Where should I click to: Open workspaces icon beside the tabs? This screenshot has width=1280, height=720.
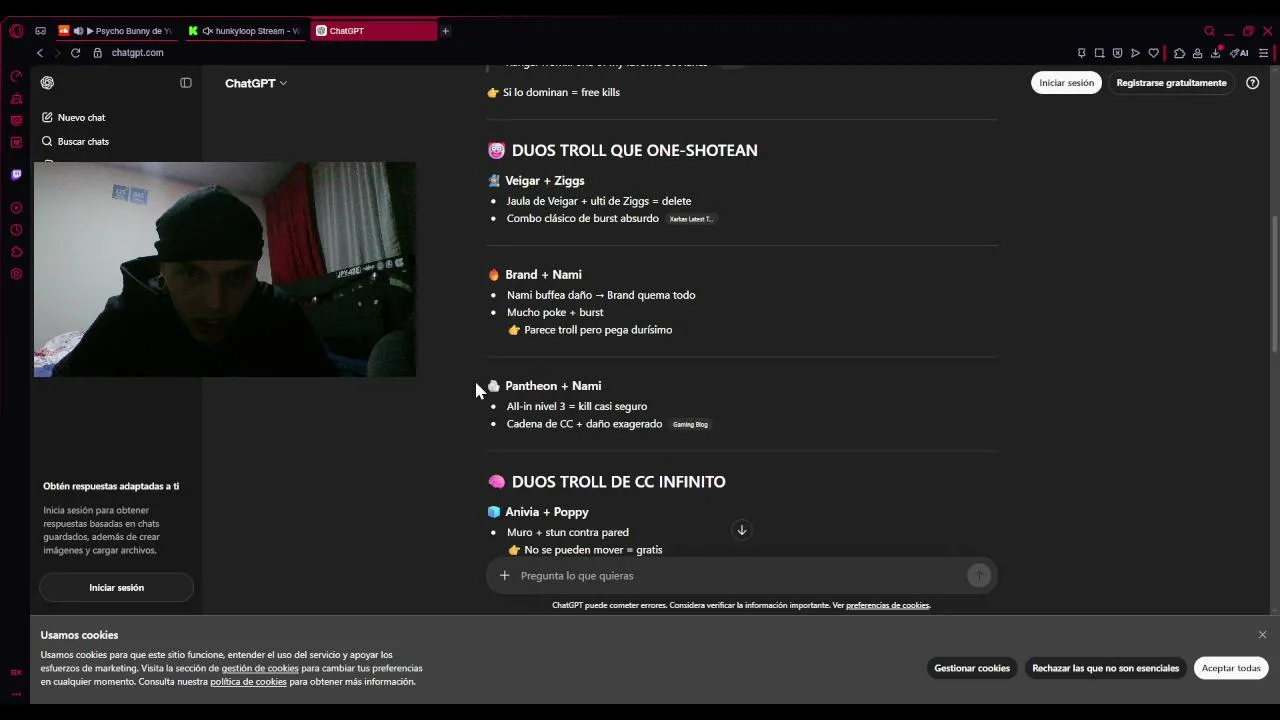click(x=40, y=31)
